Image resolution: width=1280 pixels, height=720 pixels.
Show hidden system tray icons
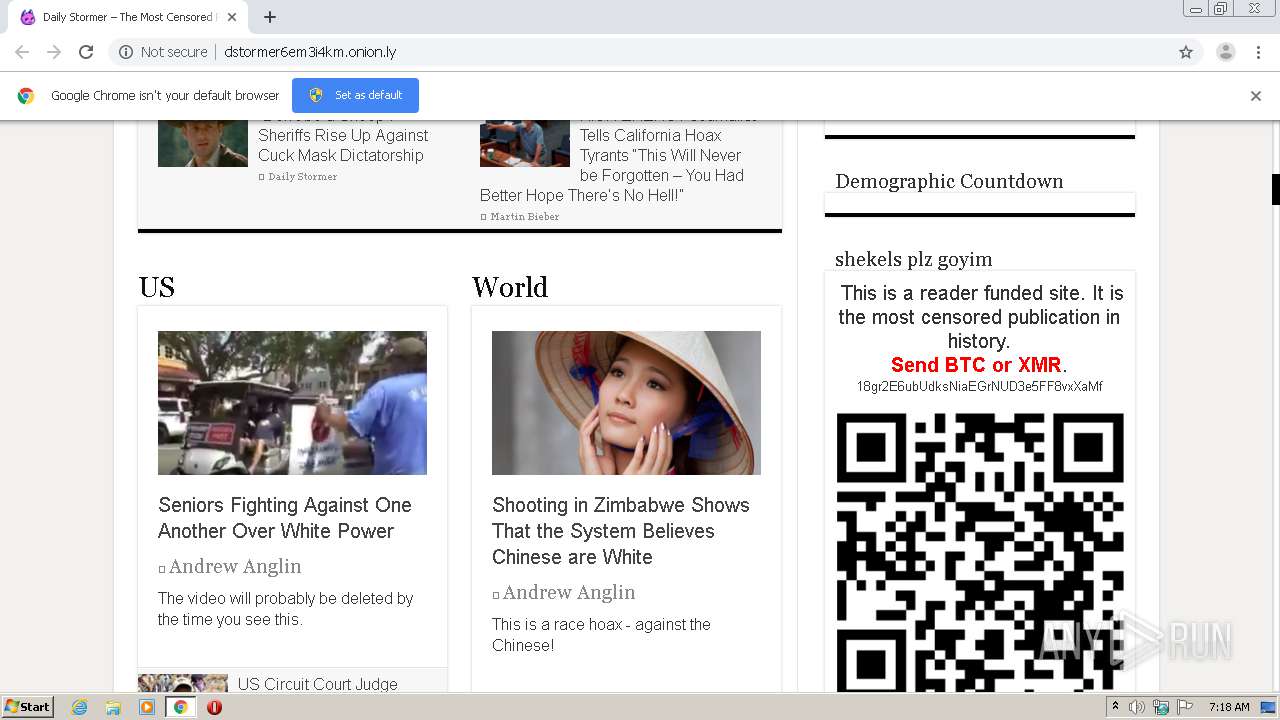1115,707
